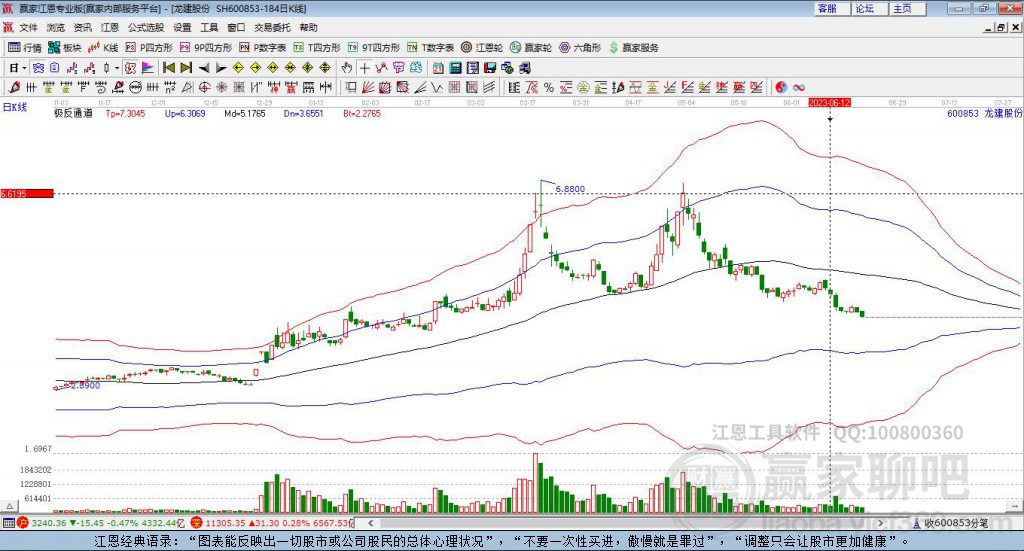Toggle the pink flag chart icon

tap(148, 68)
